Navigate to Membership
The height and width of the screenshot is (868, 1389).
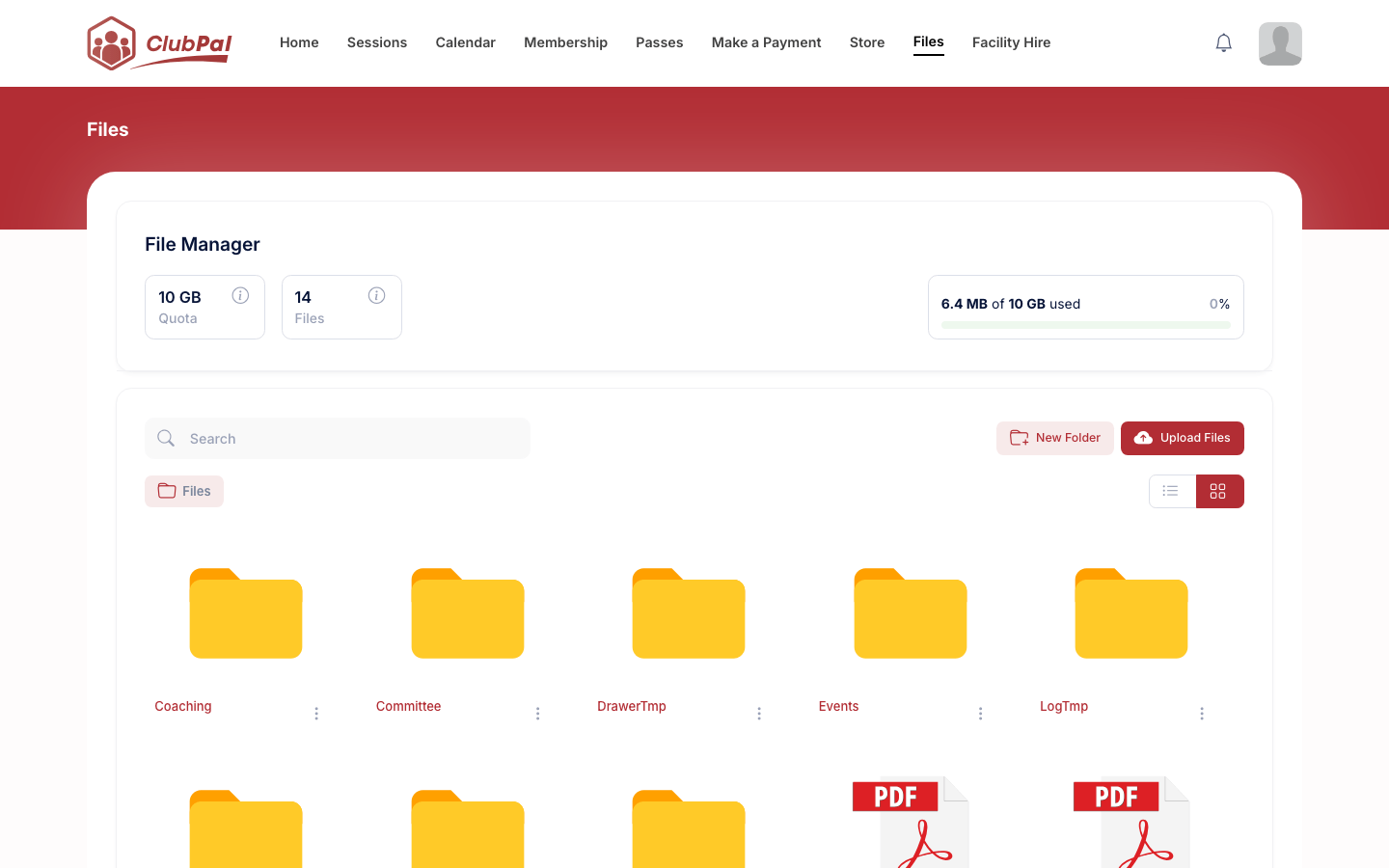click(x=565, y=42)
